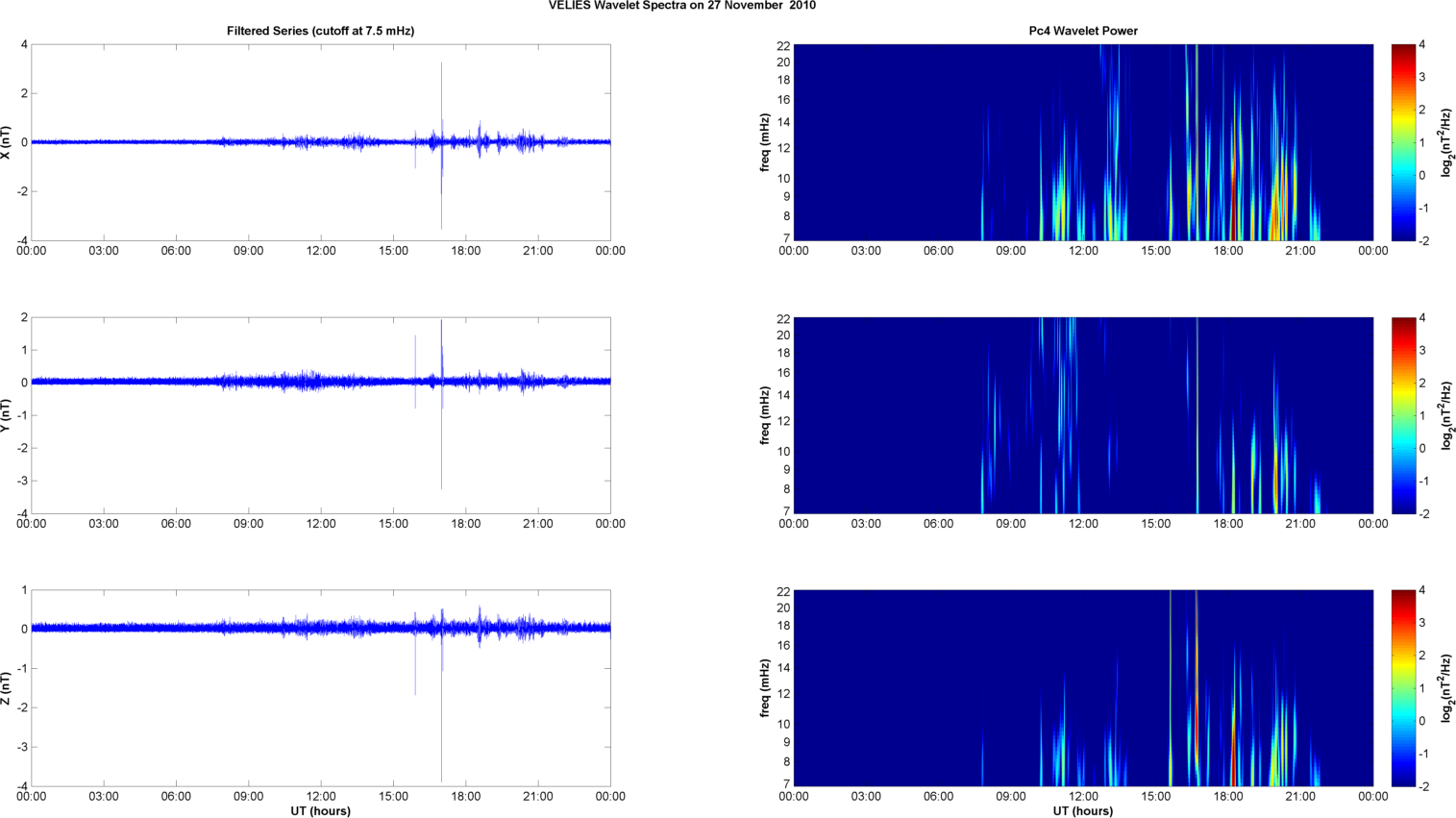The height and width of the screenshot is (818, 1456).
Task: Click the 09:00 tick under Y series plot
Action: pos(248,524)
